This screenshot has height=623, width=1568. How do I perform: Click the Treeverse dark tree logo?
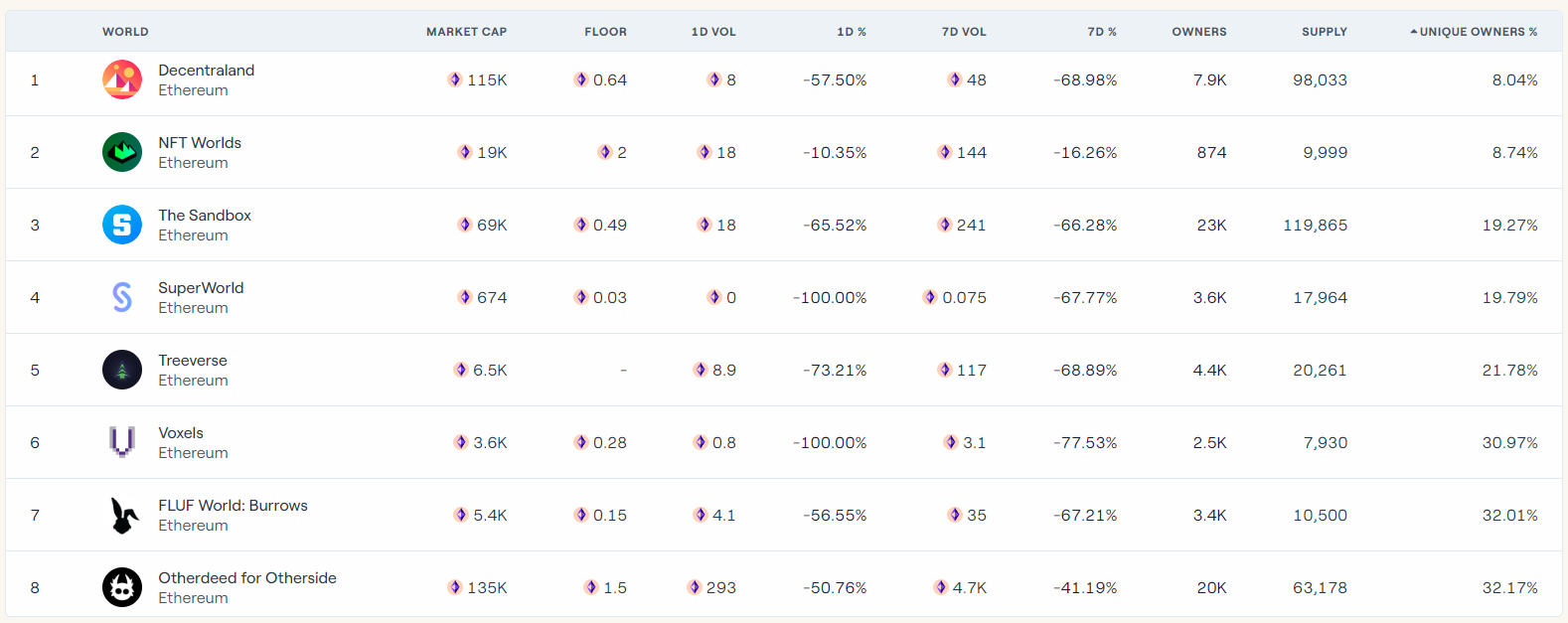click(122, 370)
